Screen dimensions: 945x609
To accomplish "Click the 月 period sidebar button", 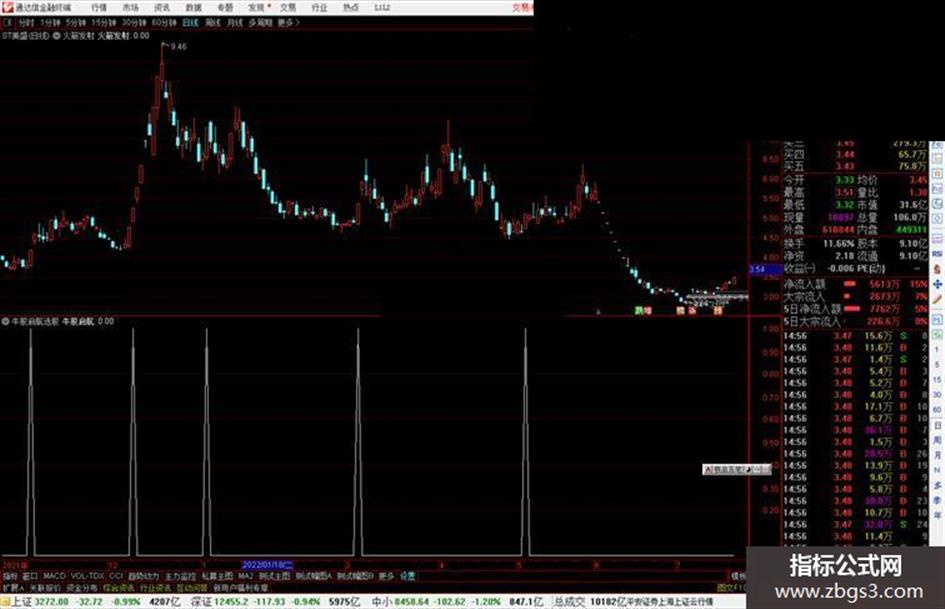I will tap(937, 455).
